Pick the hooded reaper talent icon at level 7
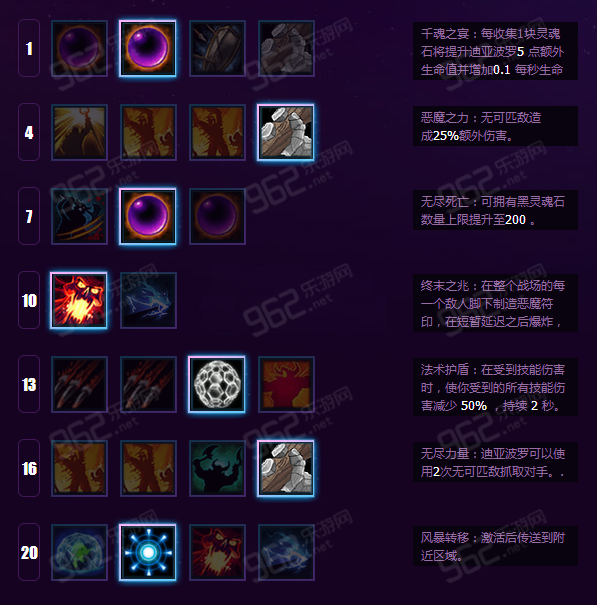The width and height of the screenshot is (597, 605). (79, 216)
